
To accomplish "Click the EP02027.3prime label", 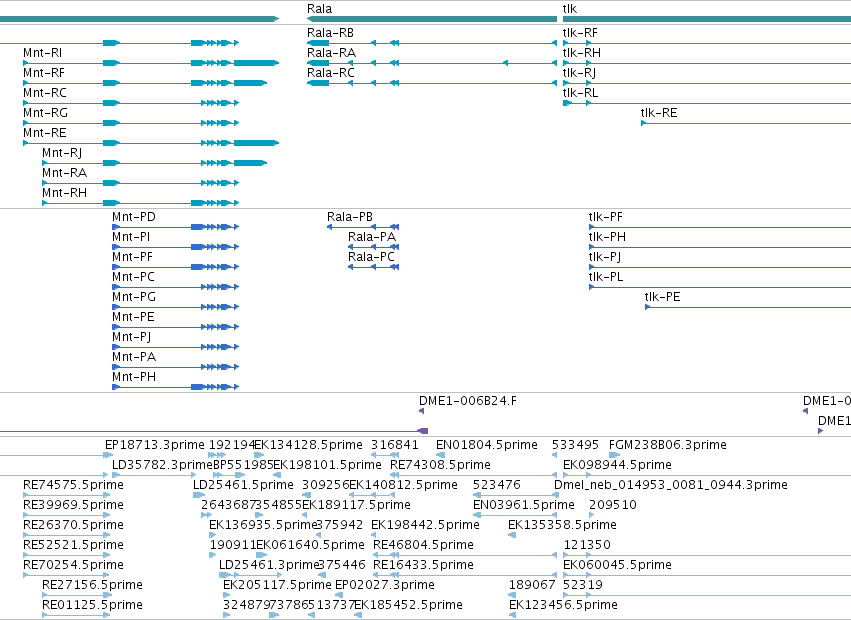I will click(385, 586).
